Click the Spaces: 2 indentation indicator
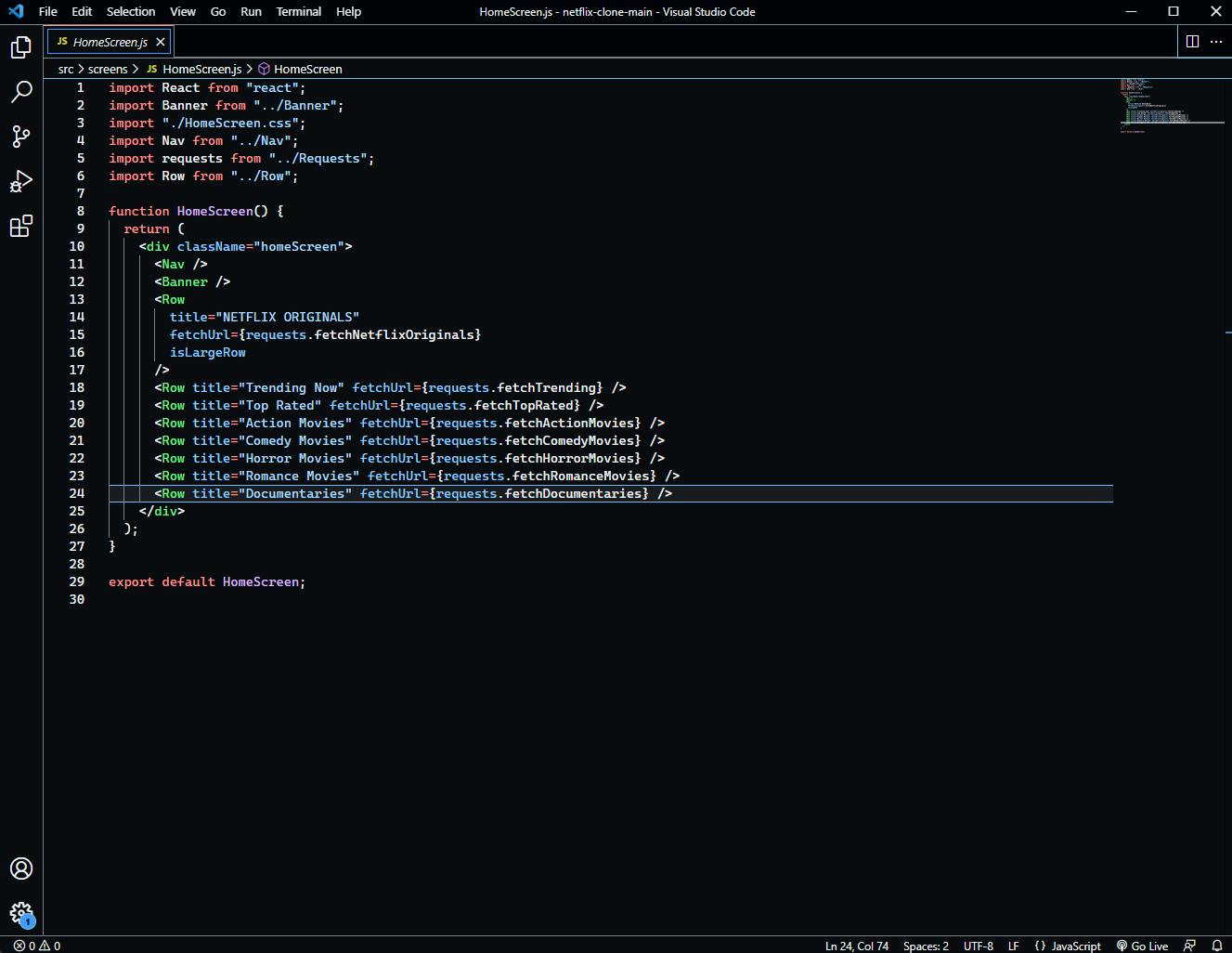 (926, 946)
